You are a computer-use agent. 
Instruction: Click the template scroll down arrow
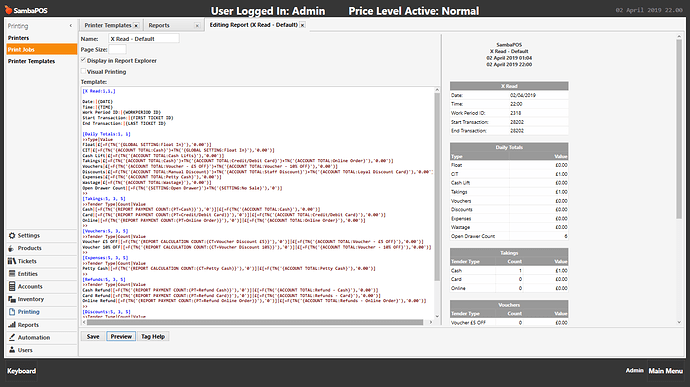tap(437, 316)
